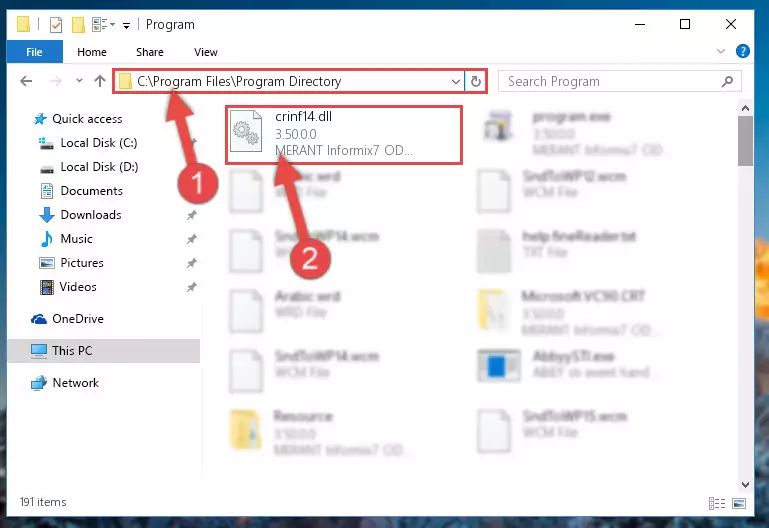Image resolution: width=769 pixels, height=528 pixels.
Task: Click the Refresh button next to address bar
Action: 476,81
